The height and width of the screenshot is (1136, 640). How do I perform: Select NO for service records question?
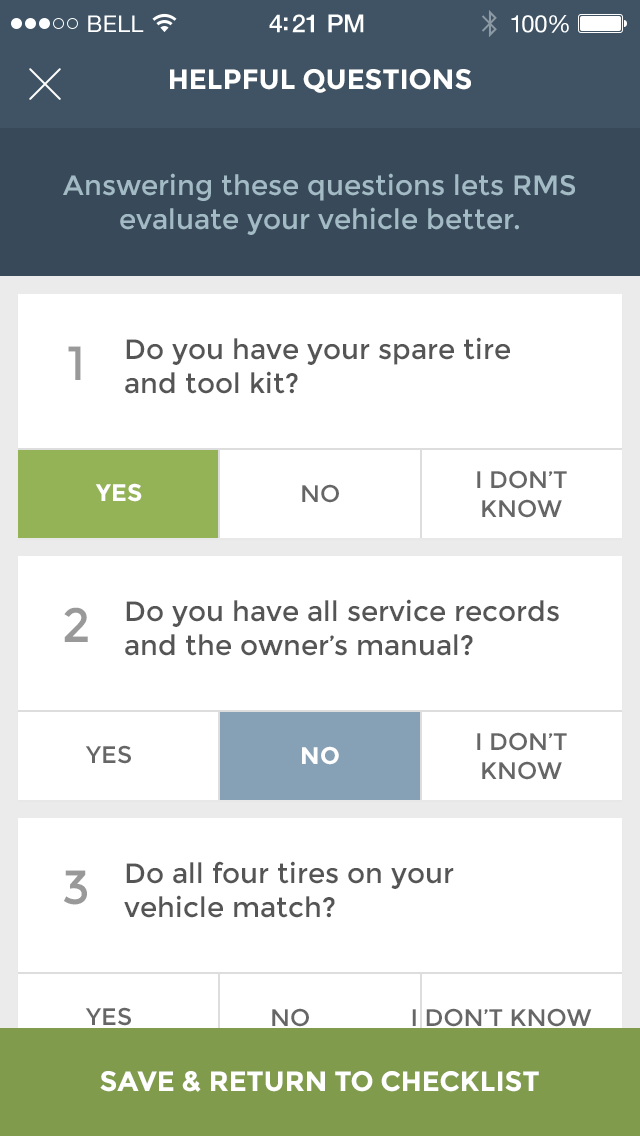[320, 756]
